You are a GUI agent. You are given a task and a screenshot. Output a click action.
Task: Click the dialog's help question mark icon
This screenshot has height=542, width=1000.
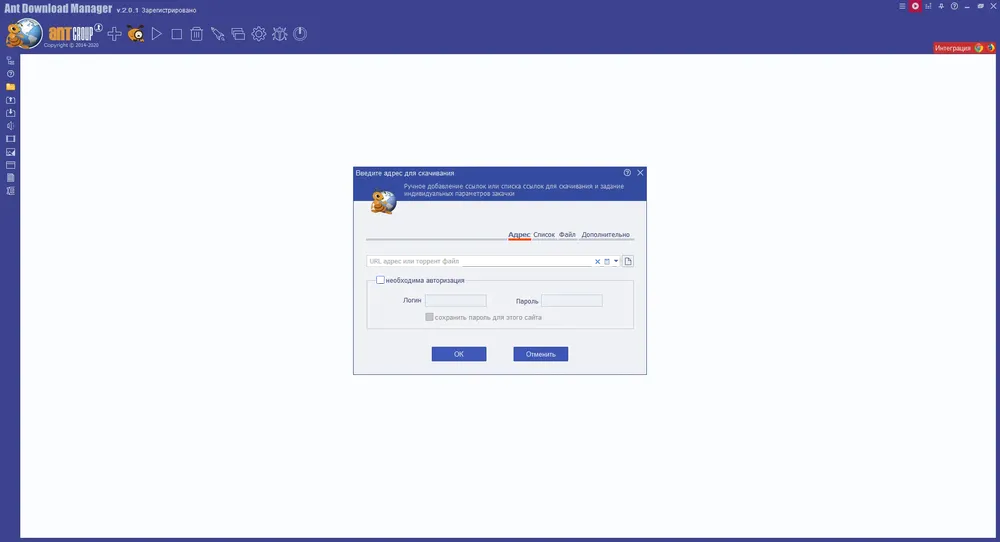click(x=627, y=173)
